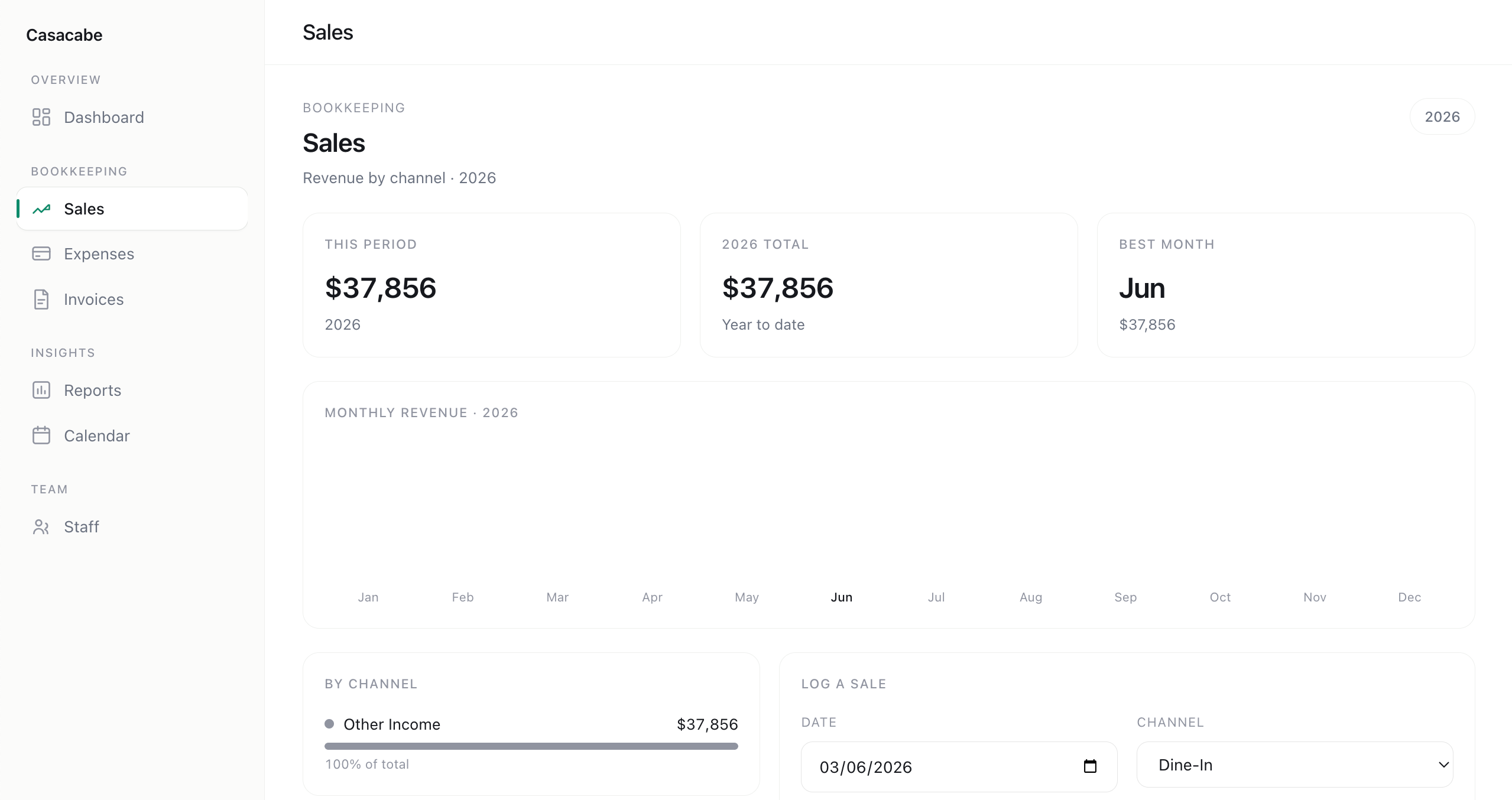This screenshot has height=800, width=1512.
Task: Open the Calendar view
Action: (x=132, y=435)
